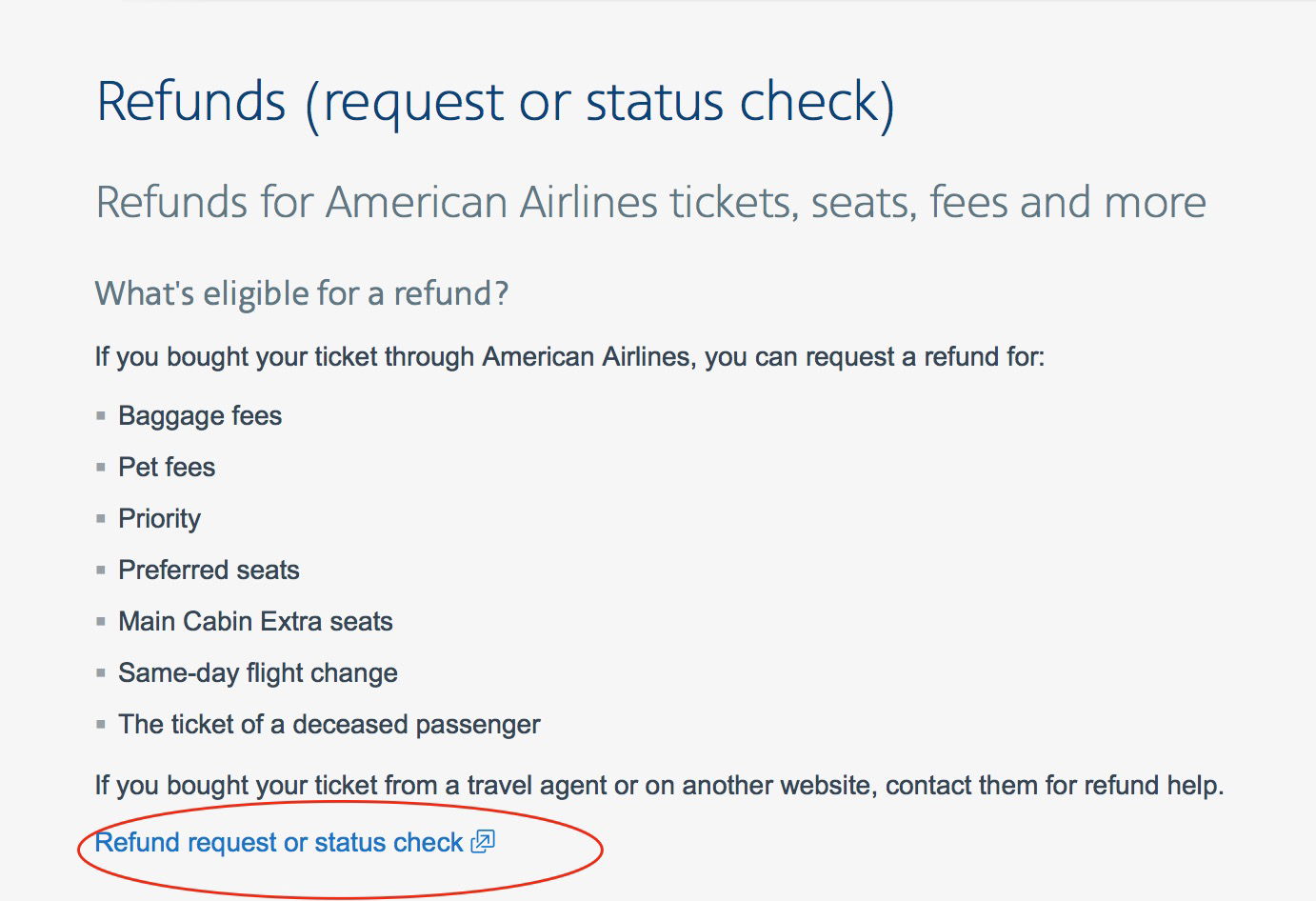The image size is (1316, 901).
Task: Select the Main Cabin Extra seats item
Action: tap(255, 622)
